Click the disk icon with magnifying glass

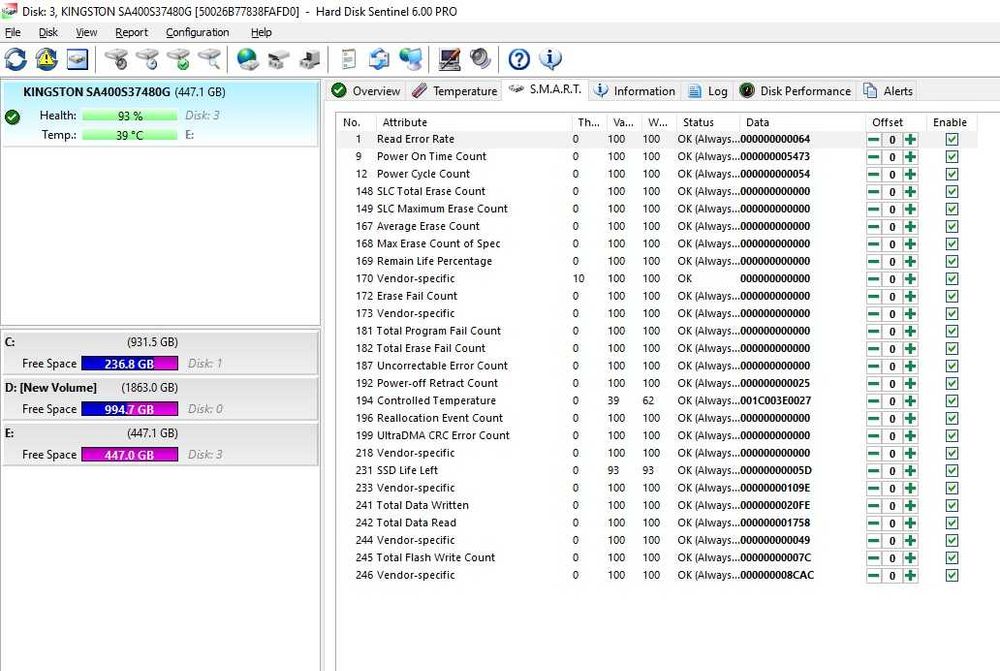209,59
